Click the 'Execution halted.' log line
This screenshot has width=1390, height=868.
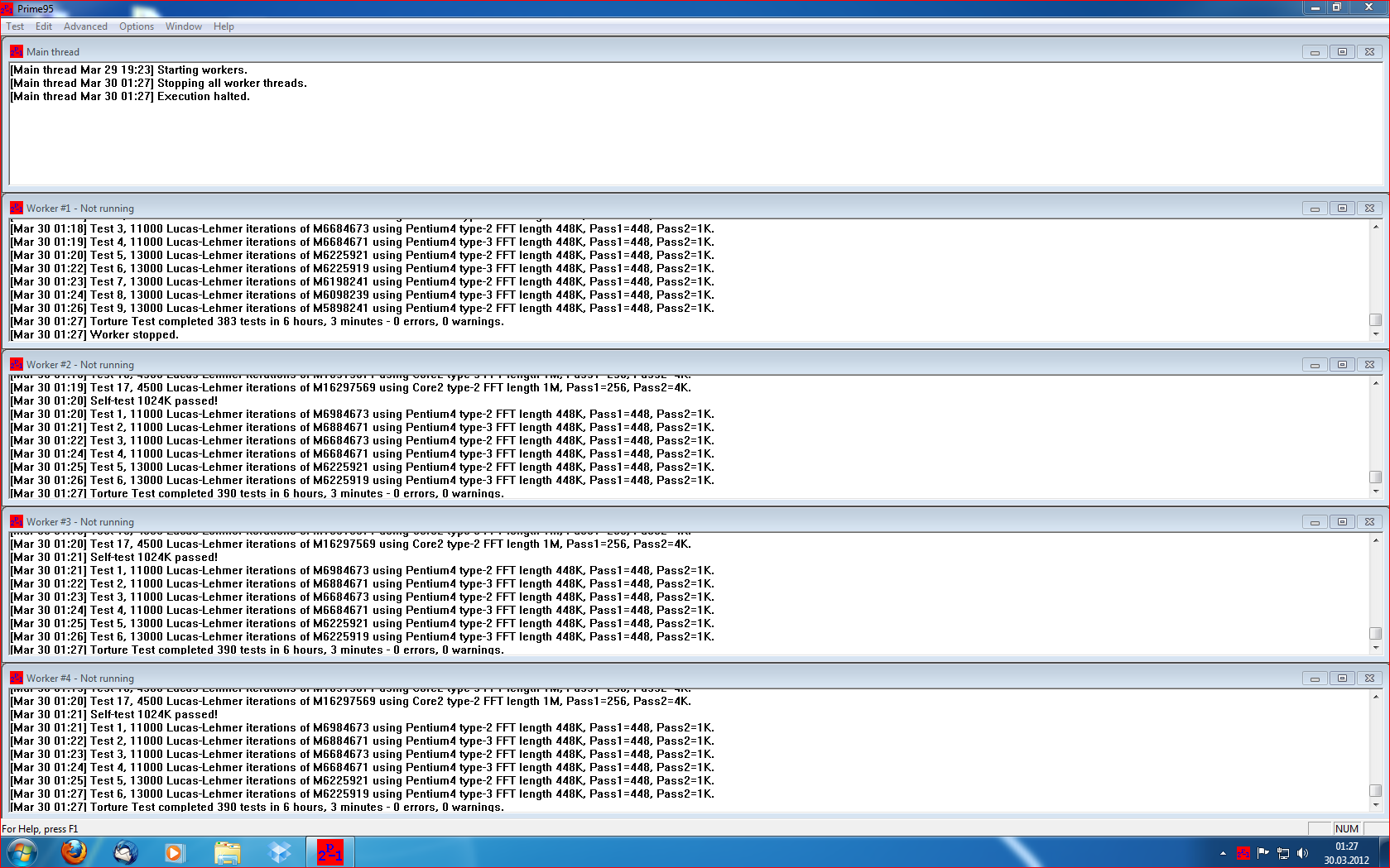click(129, 97)
